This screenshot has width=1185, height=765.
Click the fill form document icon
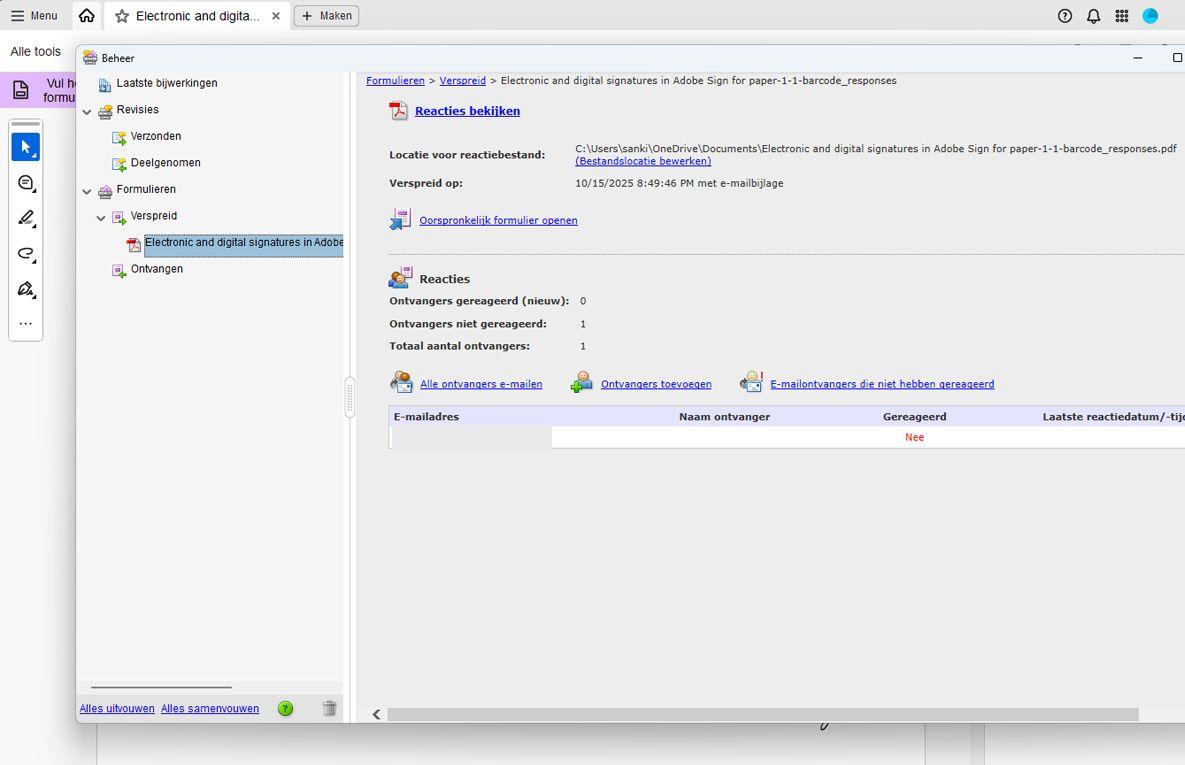pyautogui.click(x=21, y=90)
